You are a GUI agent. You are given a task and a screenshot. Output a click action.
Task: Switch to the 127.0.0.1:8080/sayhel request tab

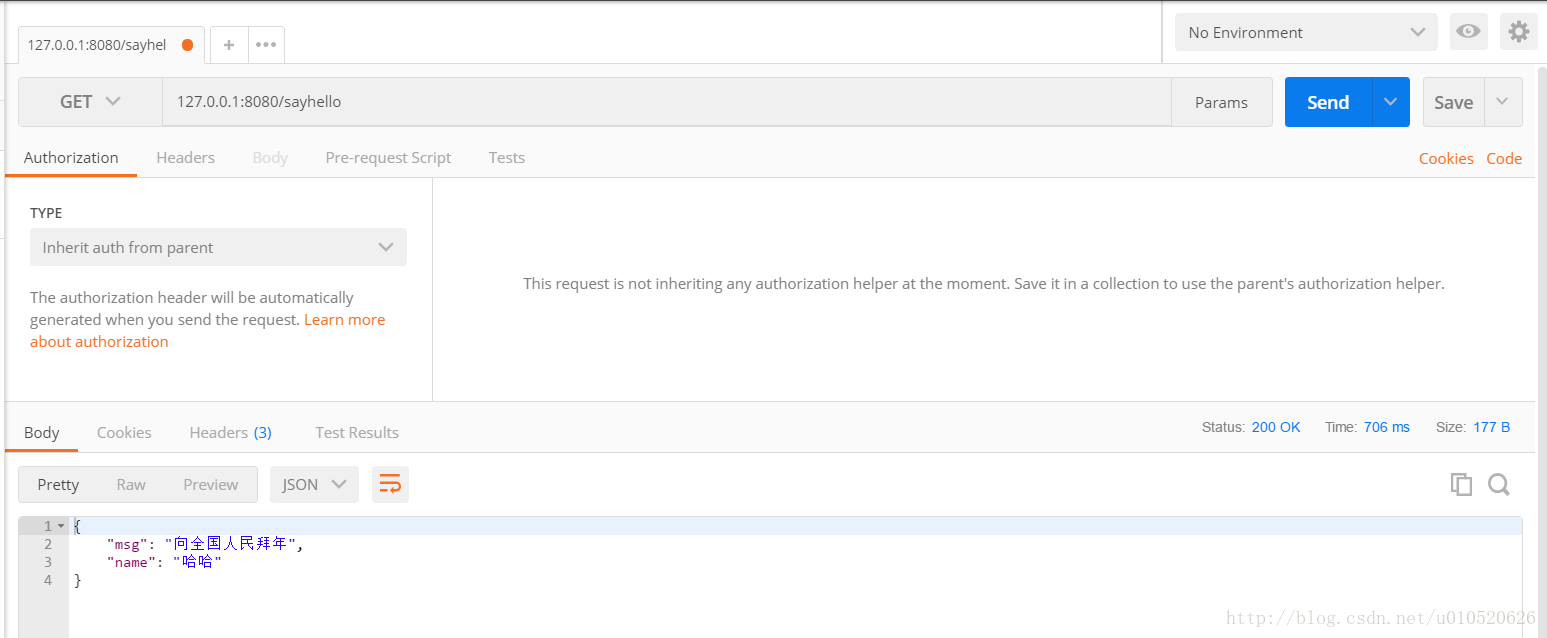point(111,45)
